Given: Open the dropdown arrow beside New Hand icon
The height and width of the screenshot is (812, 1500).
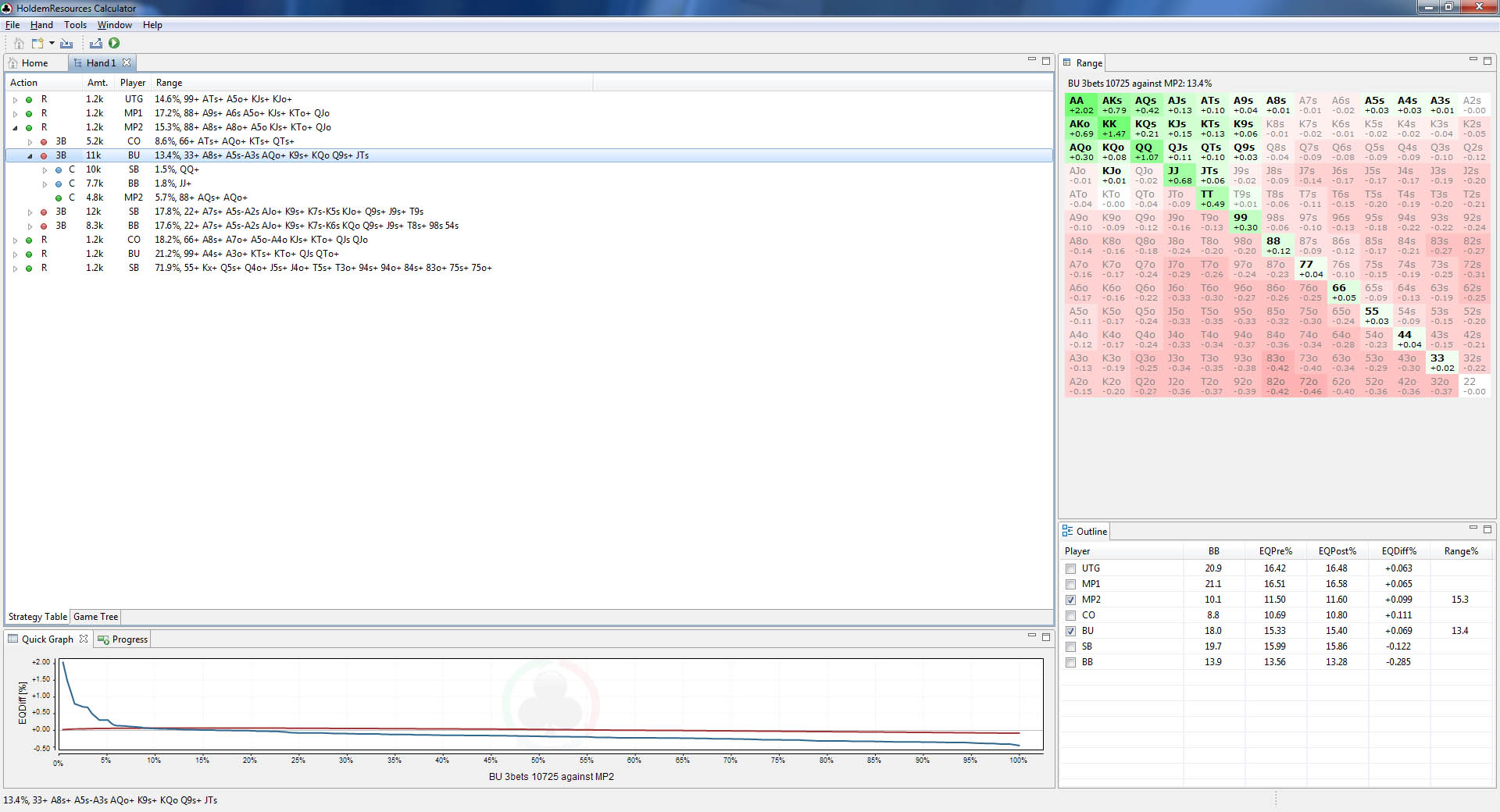Looking at the screenshot, I should pyautogui.click(x=52, y=44).
